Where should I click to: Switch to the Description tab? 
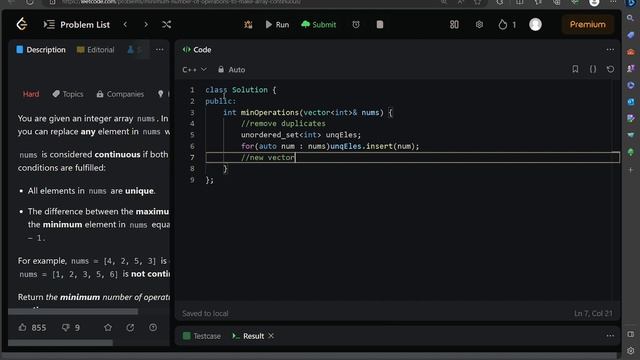coord(41,50)
